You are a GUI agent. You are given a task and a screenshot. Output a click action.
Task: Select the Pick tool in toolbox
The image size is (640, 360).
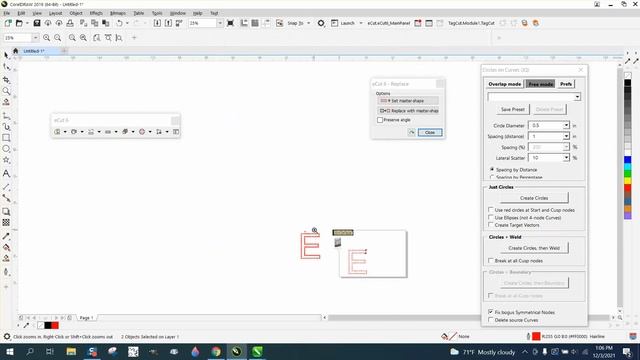point(6,55)
